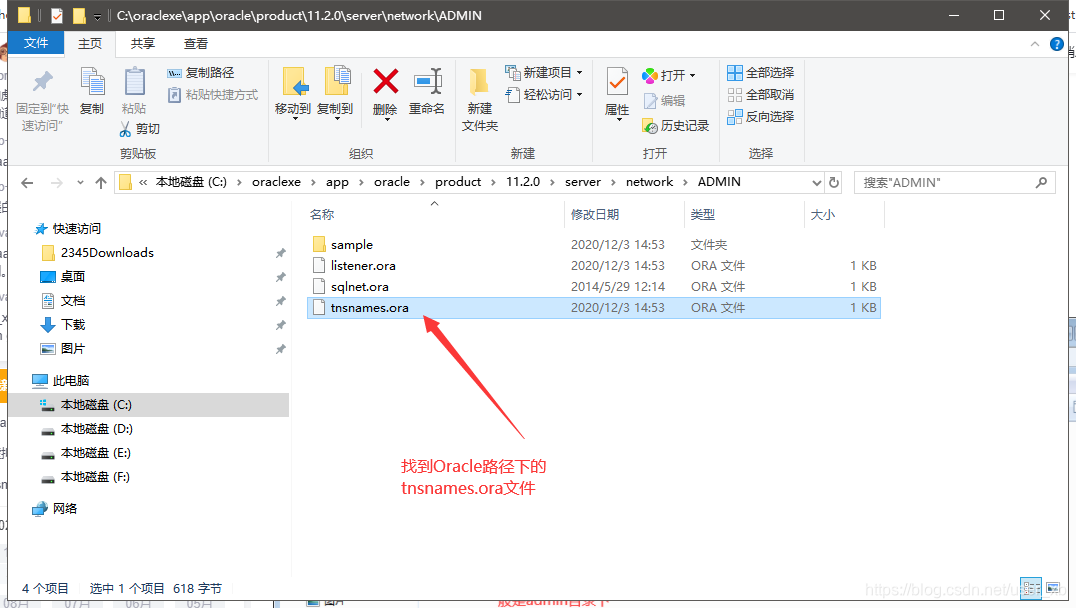Open the File (文件) tab
The width and height of the screenshot is (1076, 608).
coord(36,43)
